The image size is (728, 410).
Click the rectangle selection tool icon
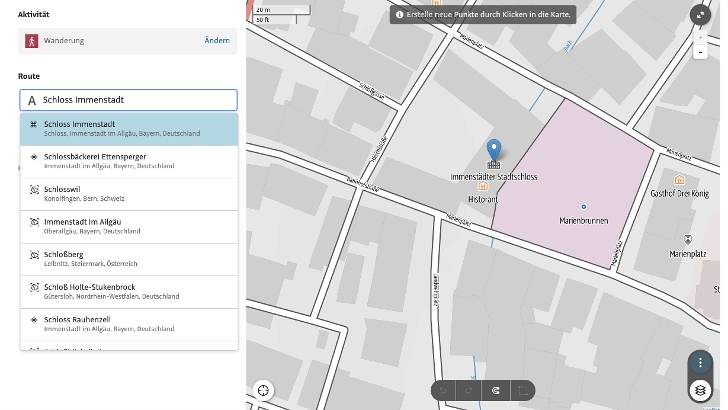(521, 390)
